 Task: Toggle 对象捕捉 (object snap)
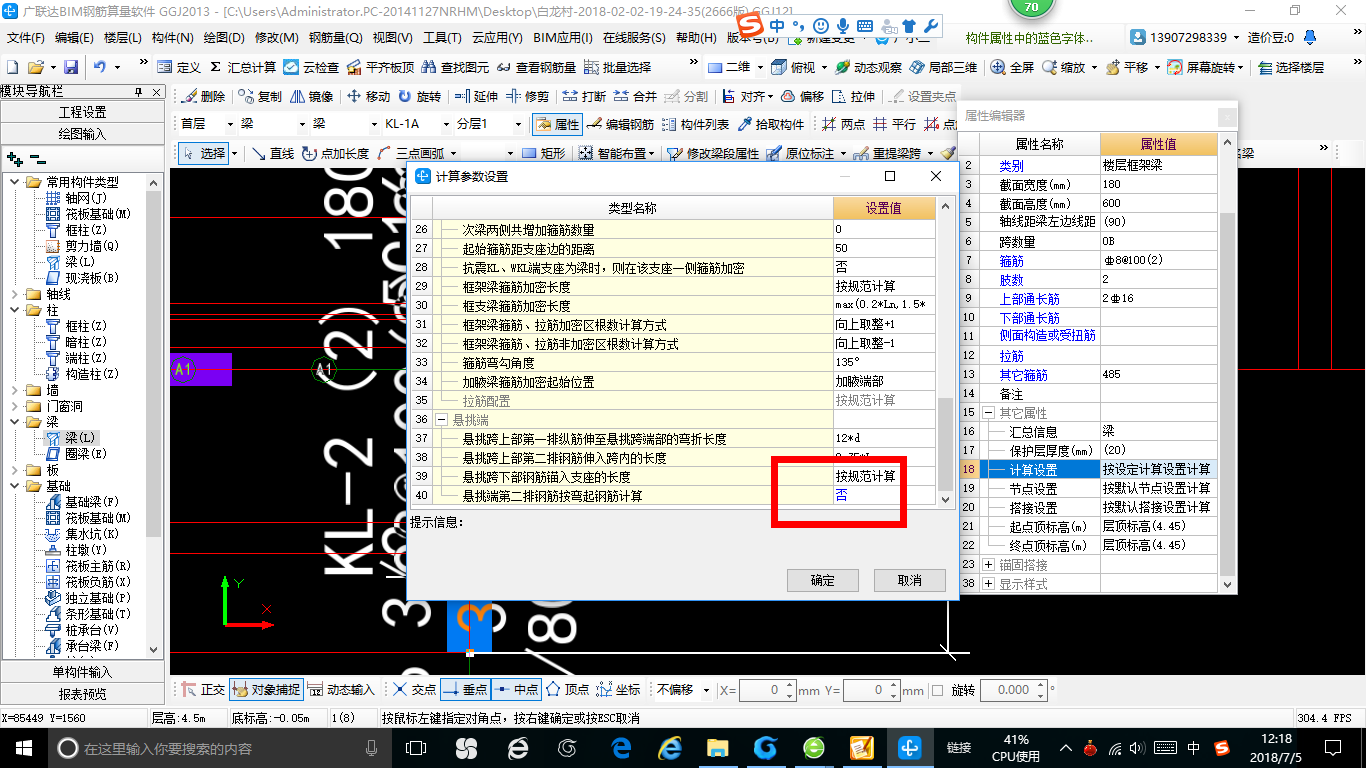[265, 690]
